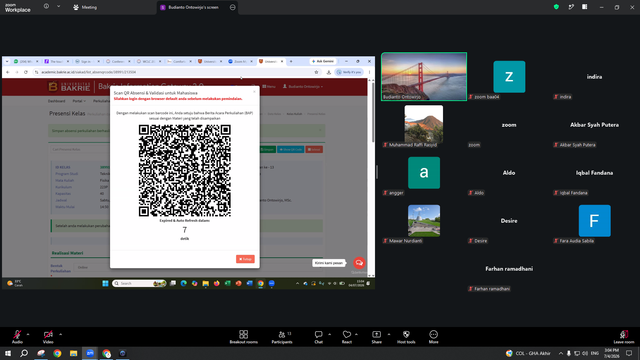The width and height of the screenshot is (640, 360).
Task: Open the Participants panel
Action: click(282, 337)
